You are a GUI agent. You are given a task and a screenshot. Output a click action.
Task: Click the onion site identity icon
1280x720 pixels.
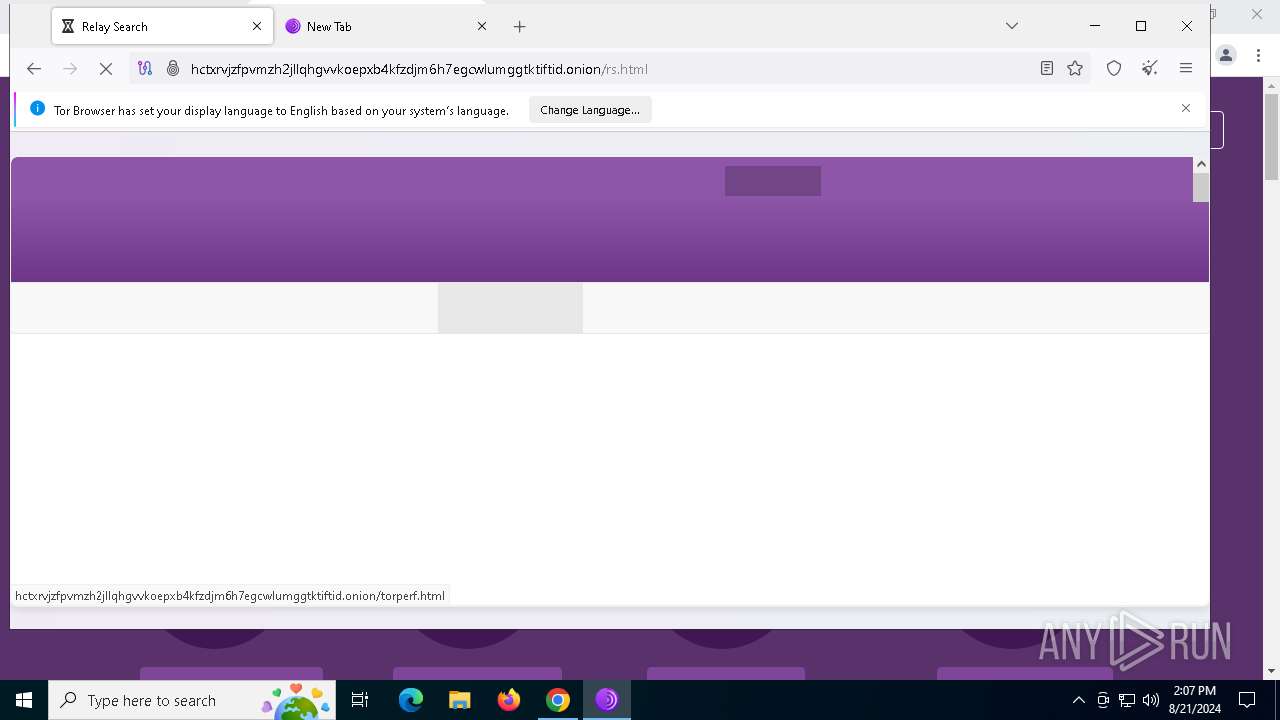click(173, 69)
